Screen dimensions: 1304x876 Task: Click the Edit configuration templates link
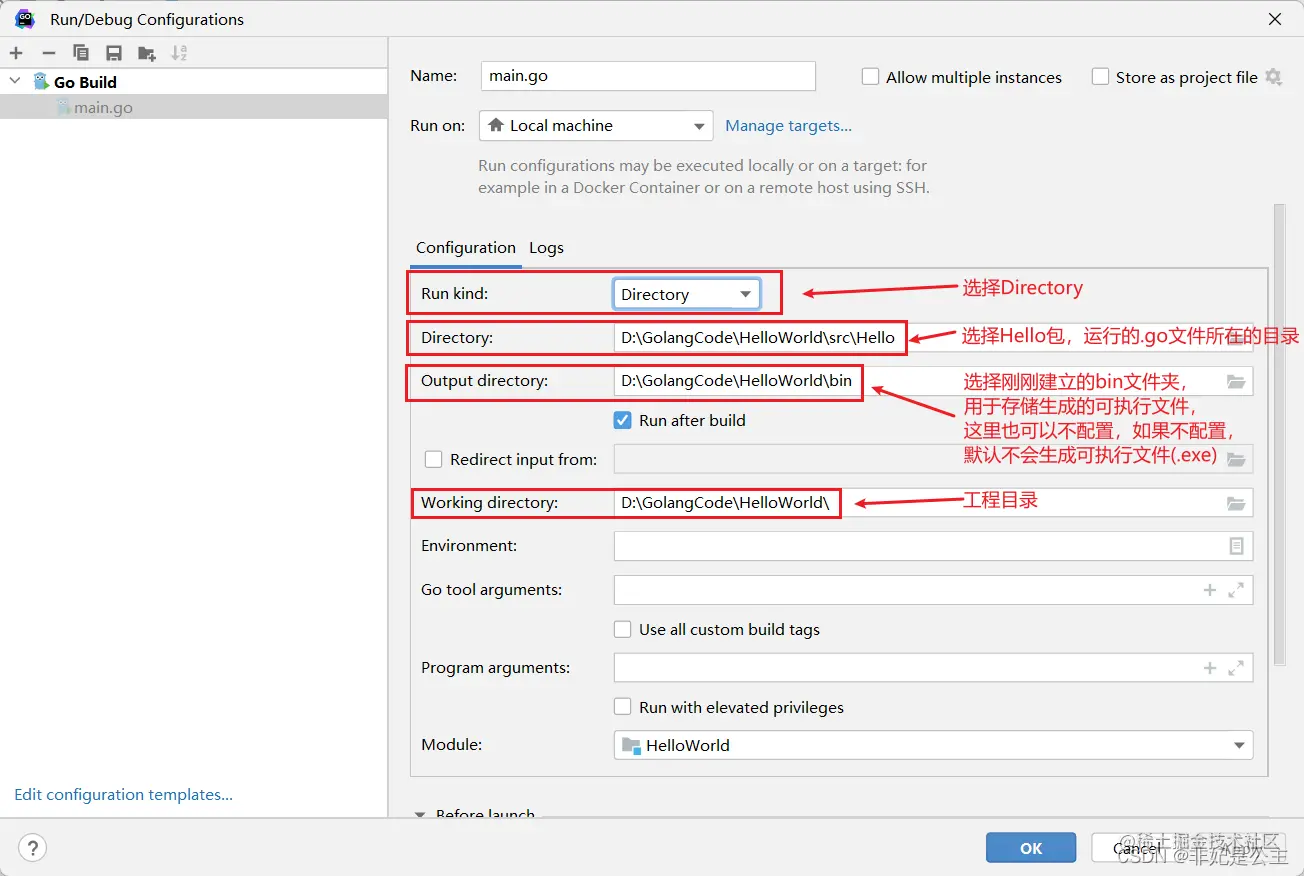[122, 794]
